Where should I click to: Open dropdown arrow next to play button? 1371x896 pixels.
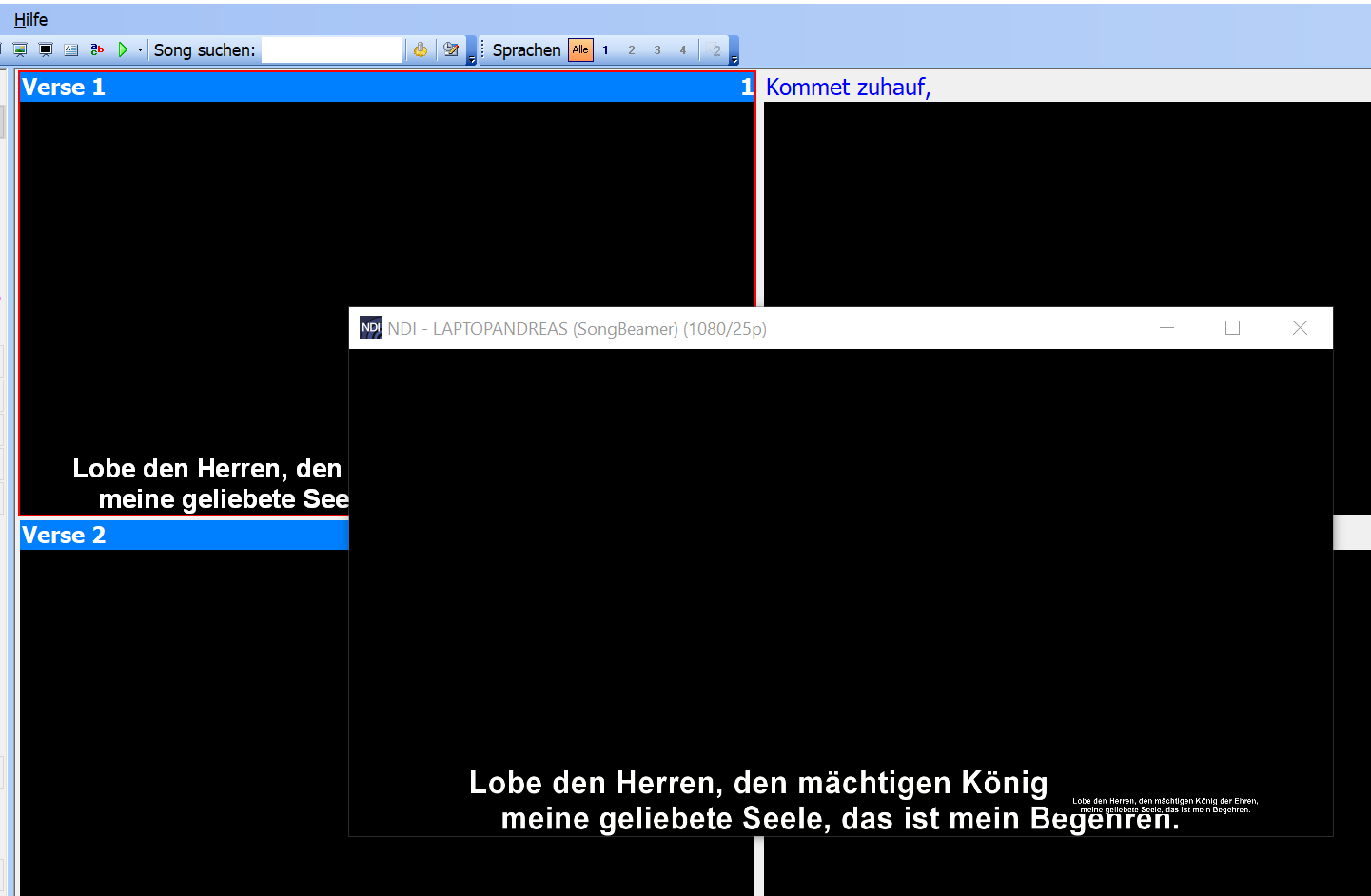(x=140, y=49)
